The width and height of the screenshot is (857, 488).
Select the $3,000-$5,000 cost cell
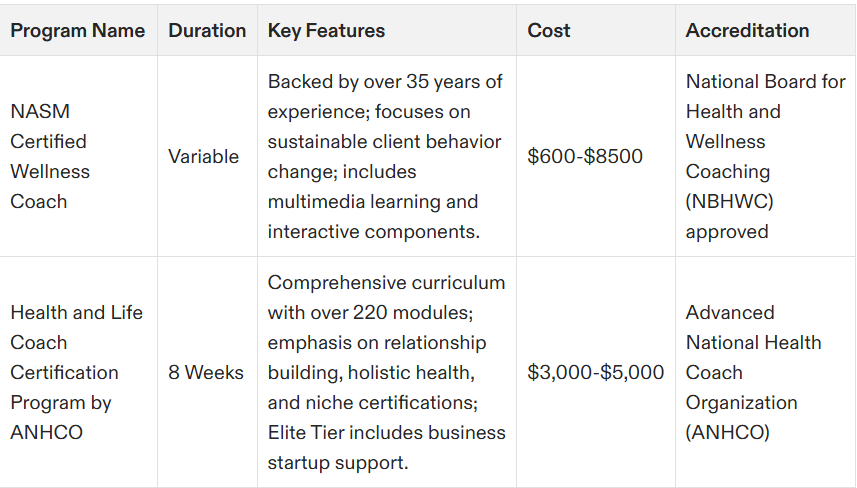[596, 372]
